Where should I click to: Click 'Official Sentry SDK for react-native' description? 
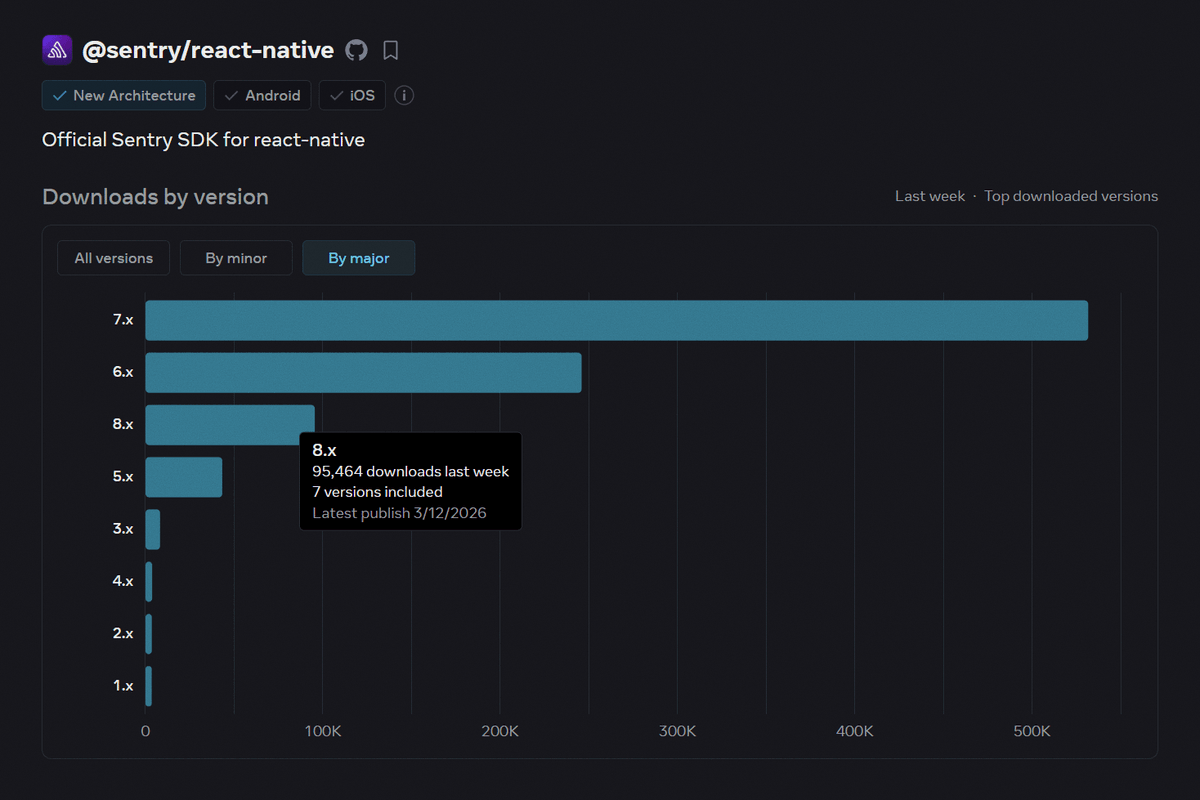[203, 140]
